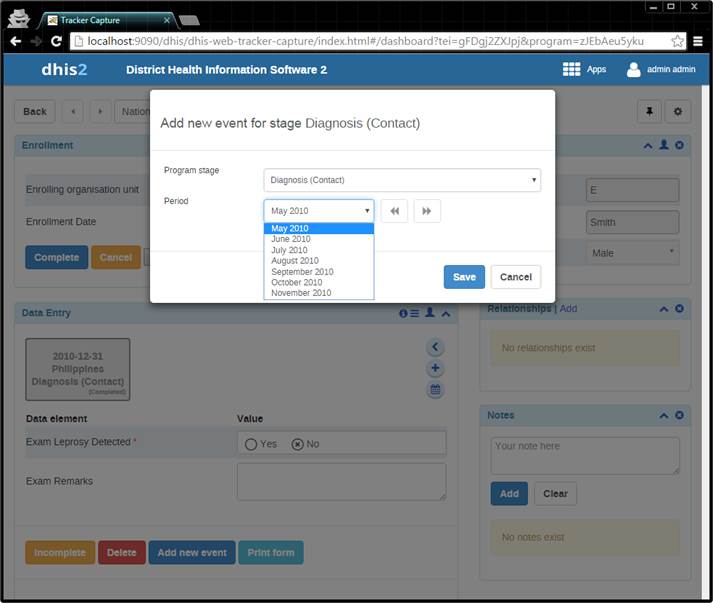Image resolution: width=713 pixels, height=603 pixels.
Task: Cancel the add new event dialog
Action: 516,277
